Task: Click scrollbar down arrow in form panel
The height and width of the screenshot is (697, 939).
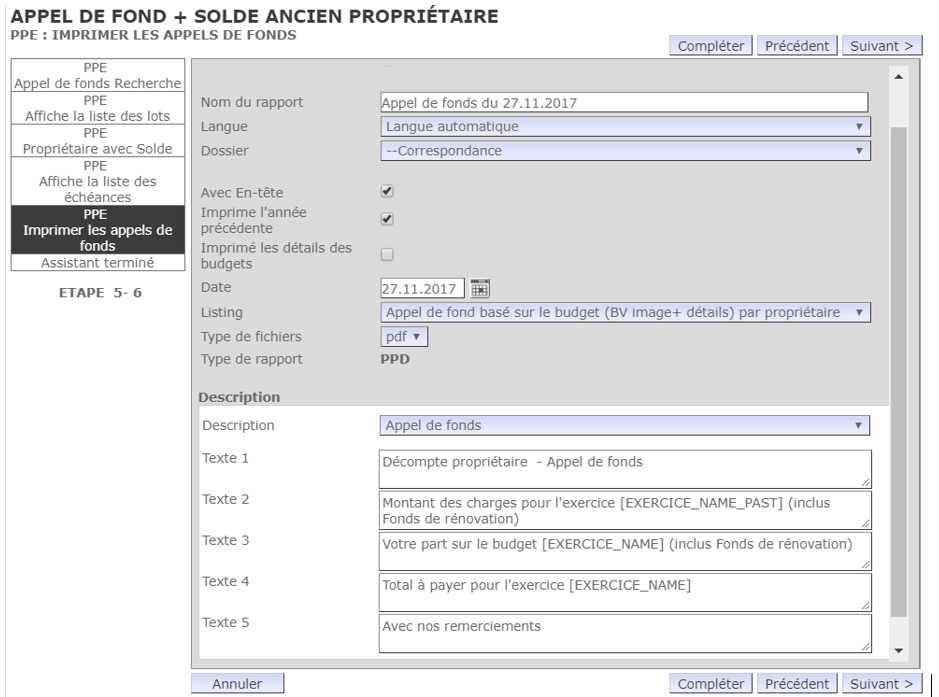Action: 897,651
